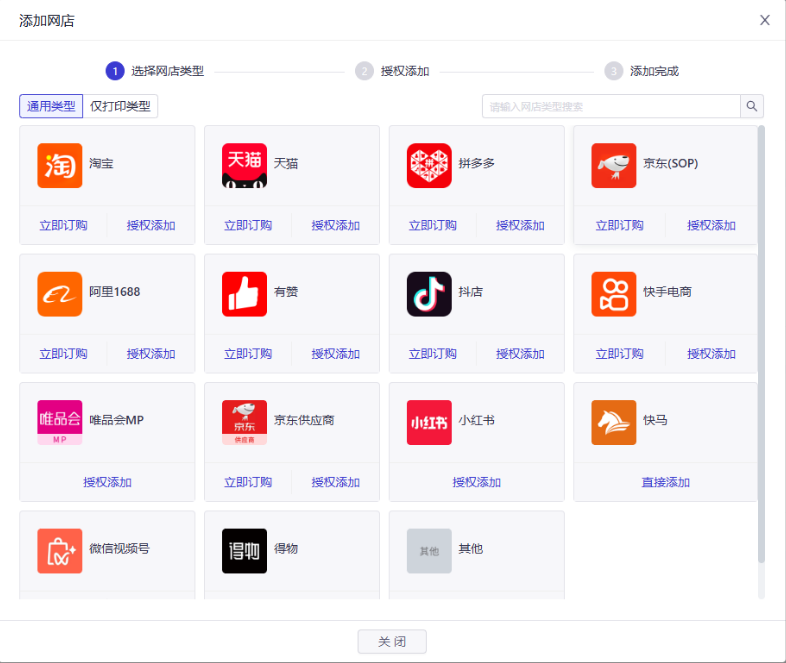Close the 添加网店 dialog with X
This screenshot has width=786, height=663.
click(x=764, y=20)
